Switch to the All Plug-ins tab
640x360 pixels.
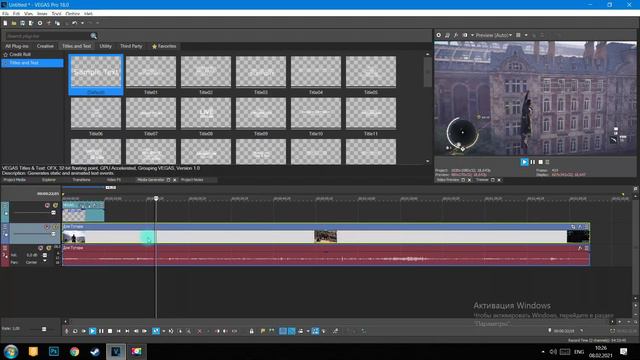point(17,46)
